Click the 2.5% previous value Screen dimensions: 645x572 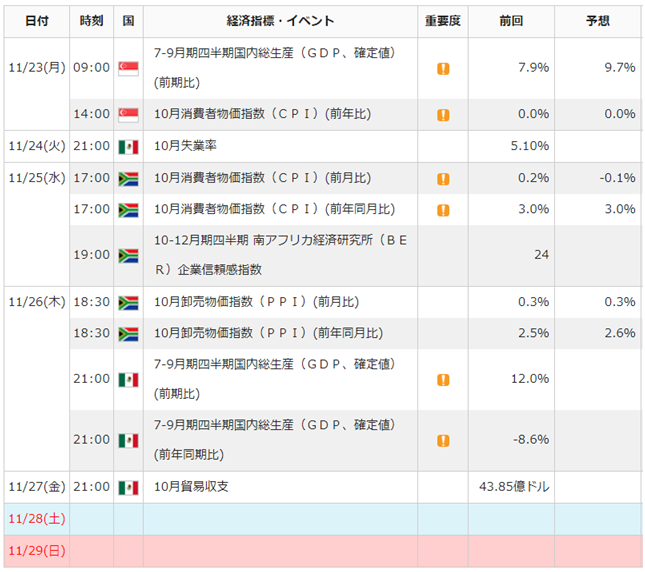point(534,333)
